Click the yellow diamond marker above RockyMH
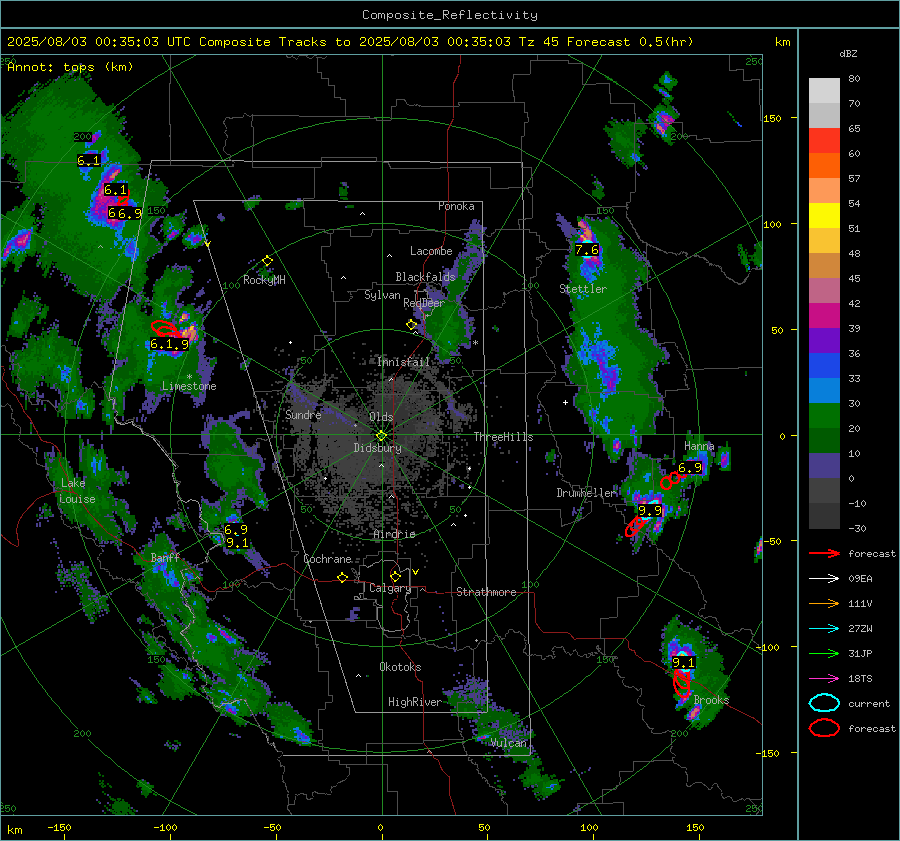Viewport: 900px width, 841px height. point(267,261)
